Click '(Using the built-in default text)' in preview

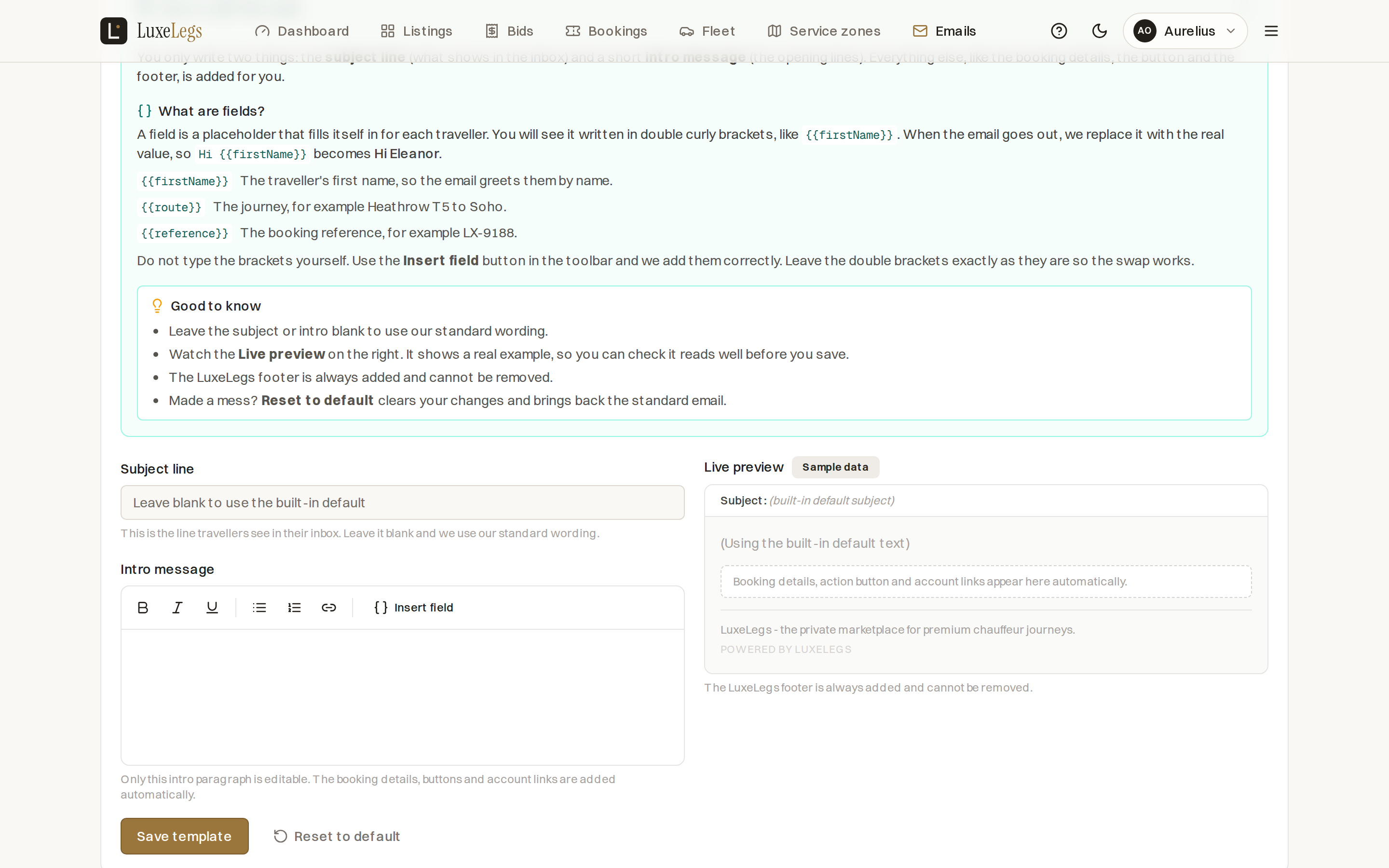(815, 543)
